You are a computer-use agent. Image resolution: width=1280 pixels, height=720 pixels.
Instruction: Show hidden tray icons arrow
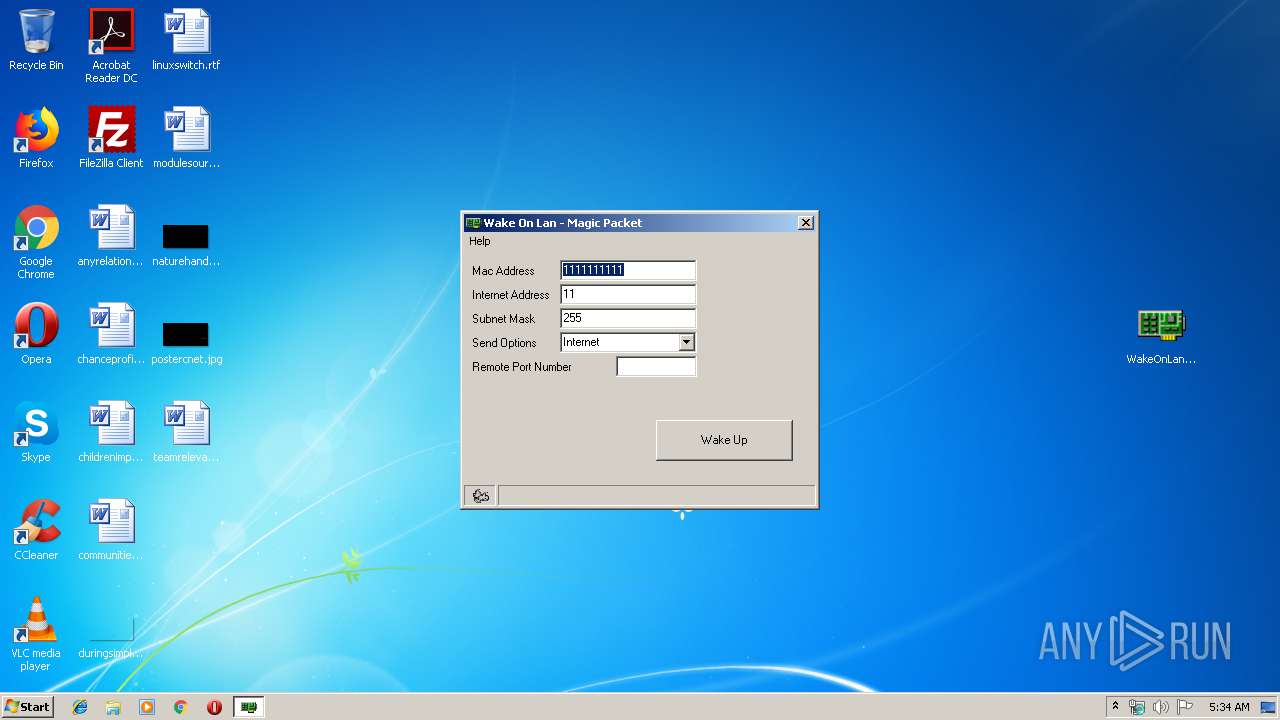point(1115,707)
